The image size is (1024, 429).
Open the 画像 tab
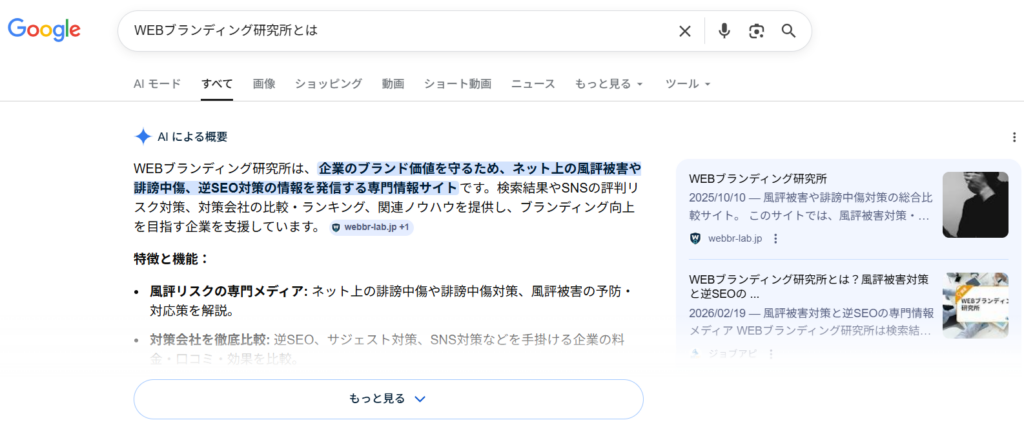click(x=264, y=84)
